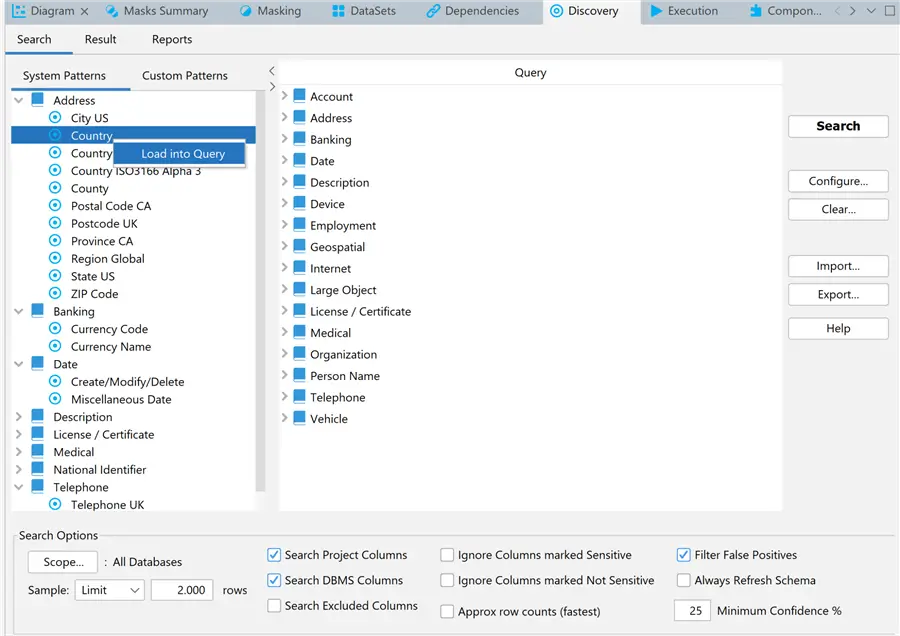Viewport: 900px width, 636px height.
Task: Click the Postal Code CA pattern icon
Action: [55, 205]
